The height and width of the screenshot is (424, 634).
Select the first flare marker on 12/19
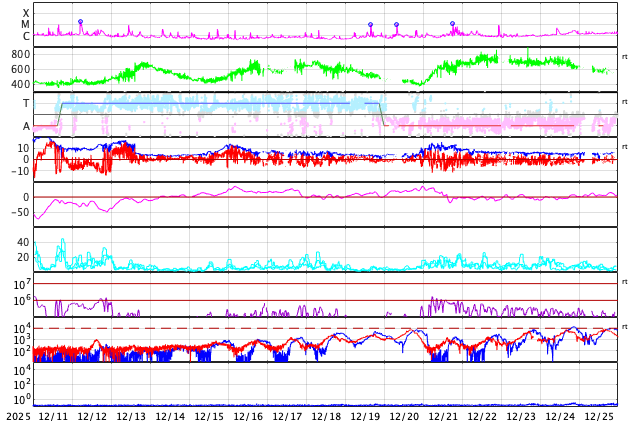(x=370, y=25)
